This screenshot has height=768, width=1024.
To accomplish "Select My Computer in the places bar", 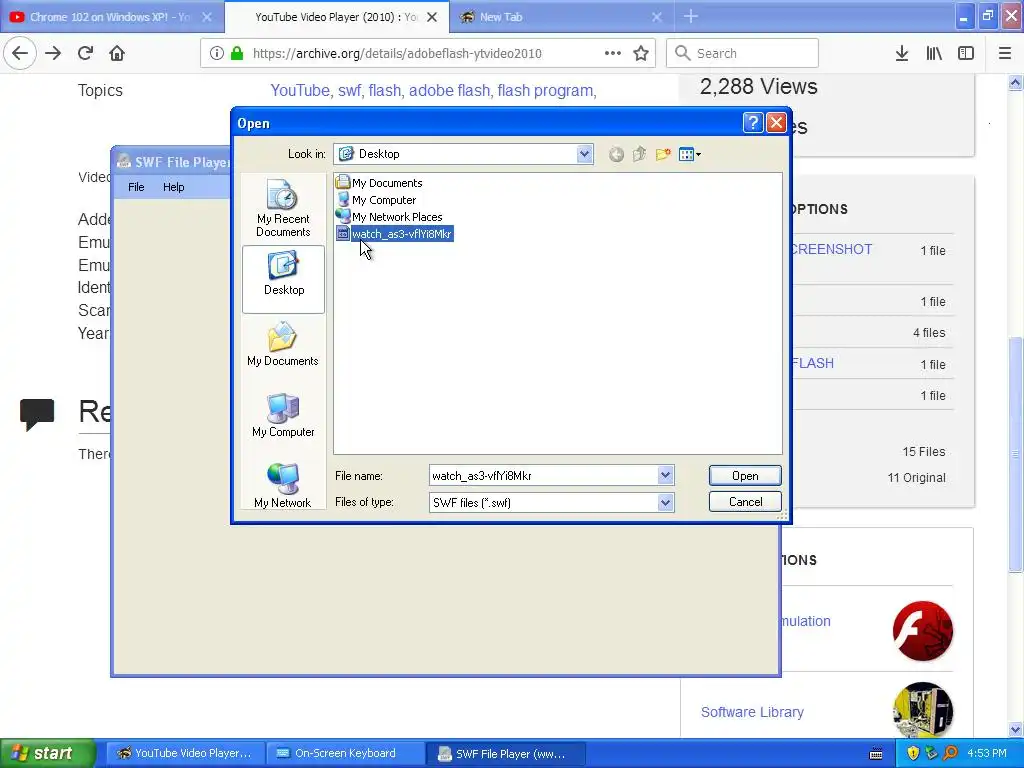I will (283, 415).
